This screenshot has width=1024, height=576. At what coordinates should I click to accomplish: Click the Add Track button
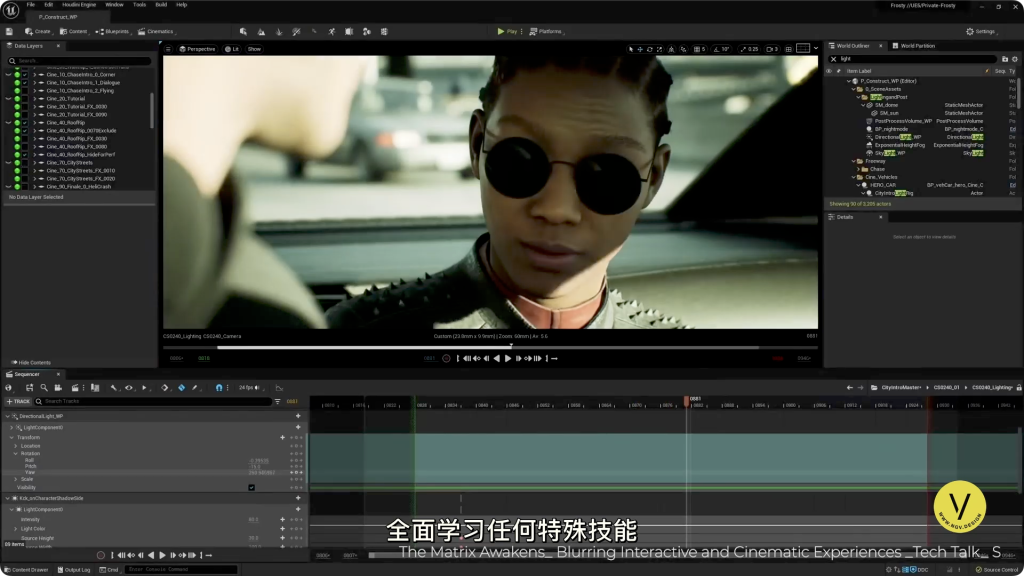click(18, 402)
